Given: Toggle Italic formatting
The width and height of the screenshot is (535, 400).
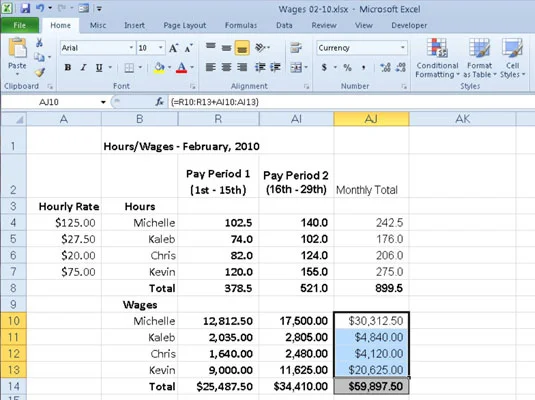Looking at the screenshot, I should (83, 68).
